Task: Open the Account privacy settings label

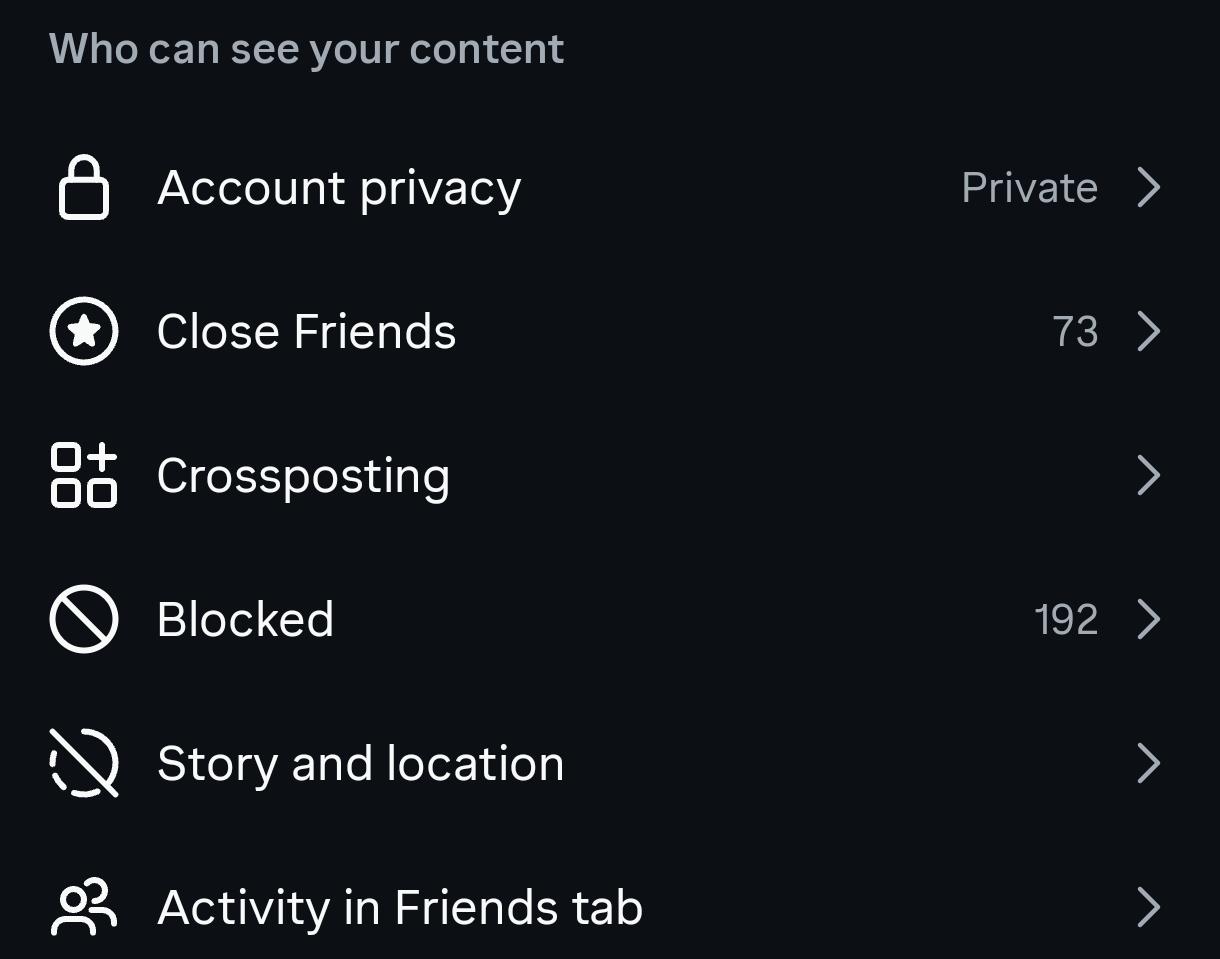Action: point(339,188)
